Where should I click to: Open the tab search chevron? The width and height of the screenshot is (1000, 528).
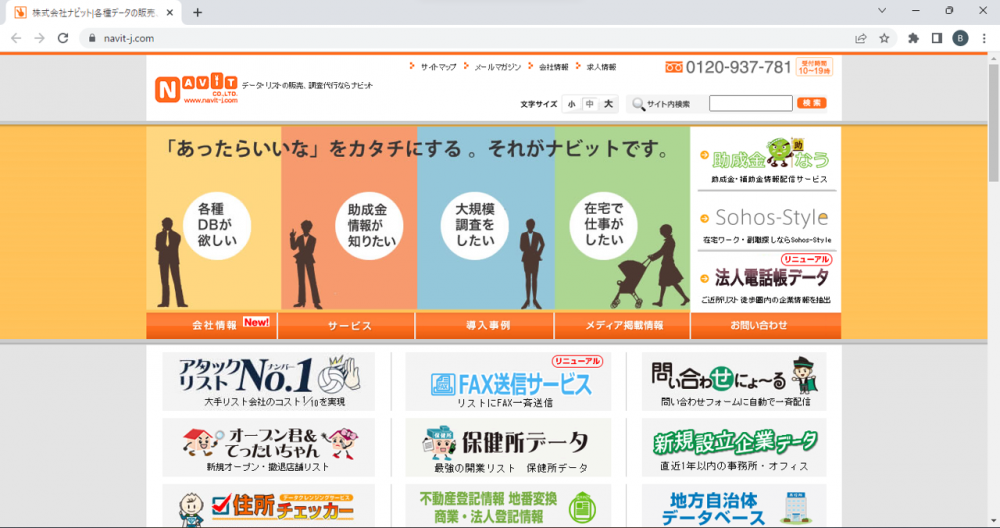point(883,10)
